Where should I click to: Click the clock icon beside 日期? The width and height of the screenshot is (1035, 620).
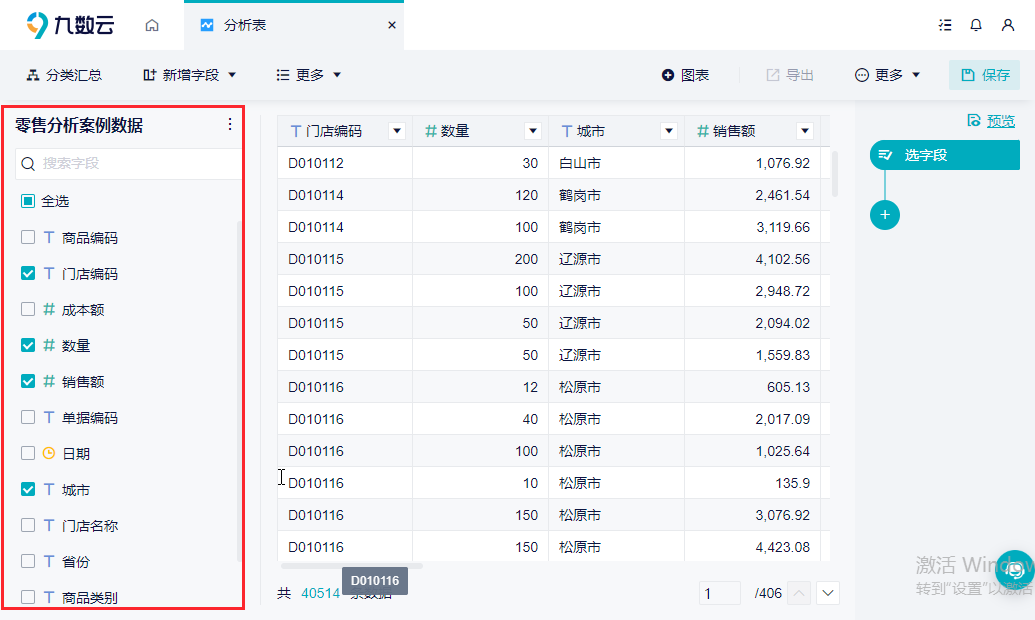click(x=49, y=453)
